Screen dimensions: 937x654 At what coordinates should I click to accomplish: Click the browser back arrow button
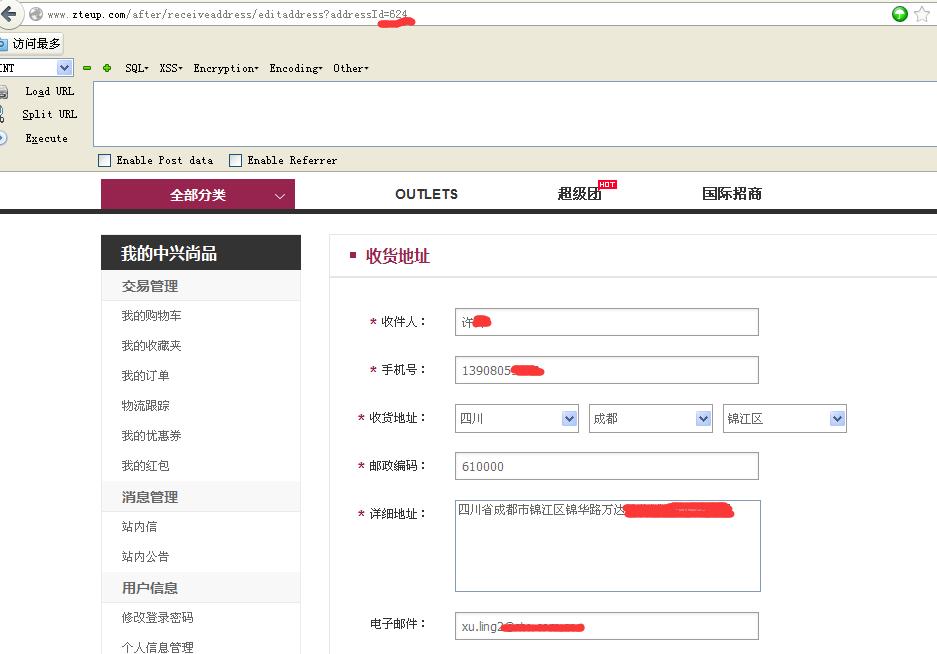point(8,13)
